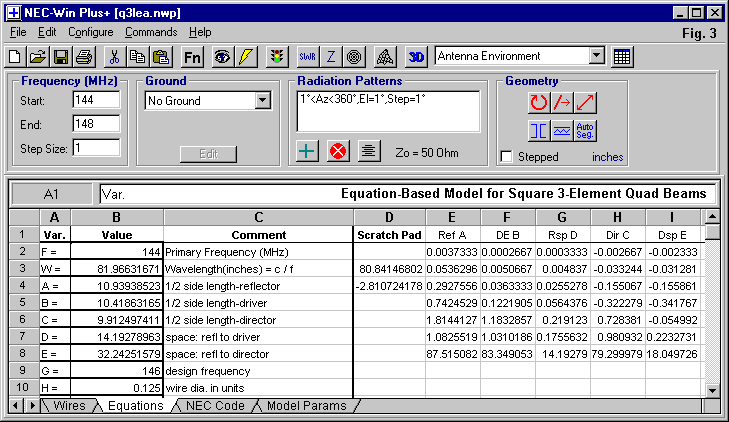
Task: Click the vertical scrollbar down arrow
Action: point(712,390)
